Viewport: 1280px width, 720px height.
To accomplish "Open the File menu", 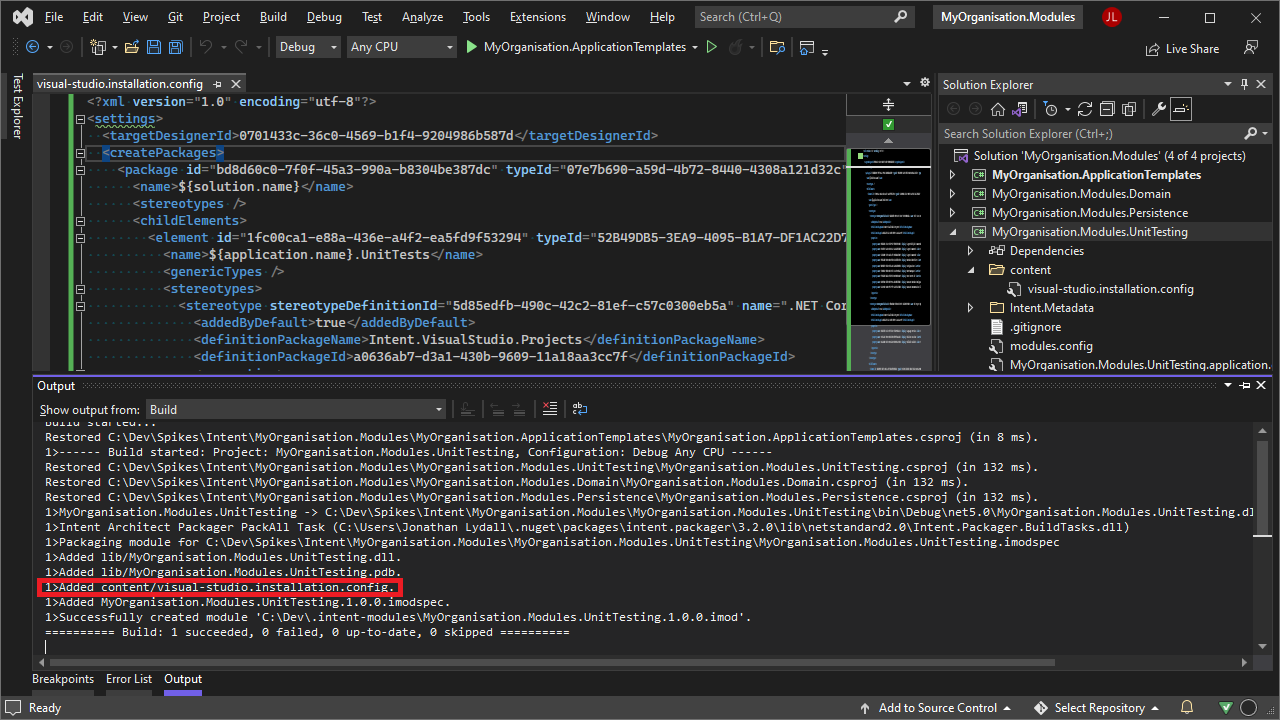I will click(54, 17).
